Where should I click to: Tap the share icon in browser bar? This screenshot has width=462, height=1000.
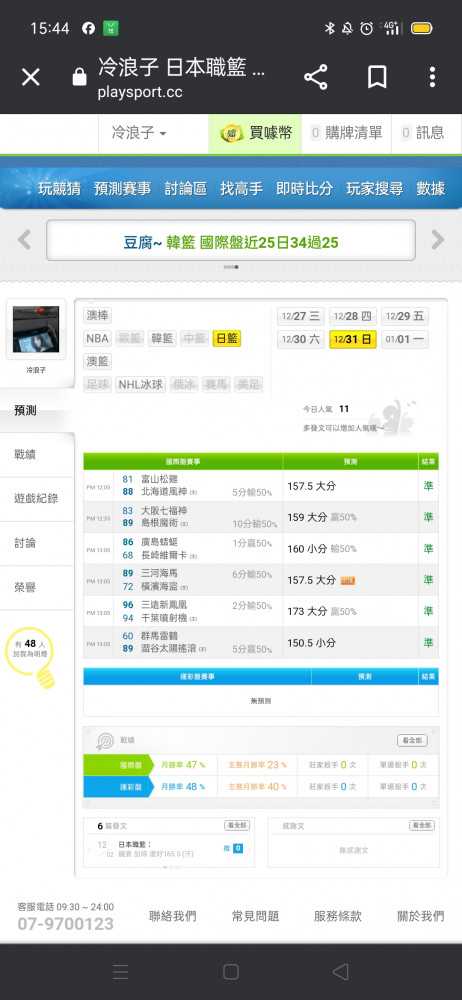click(315, 77)
